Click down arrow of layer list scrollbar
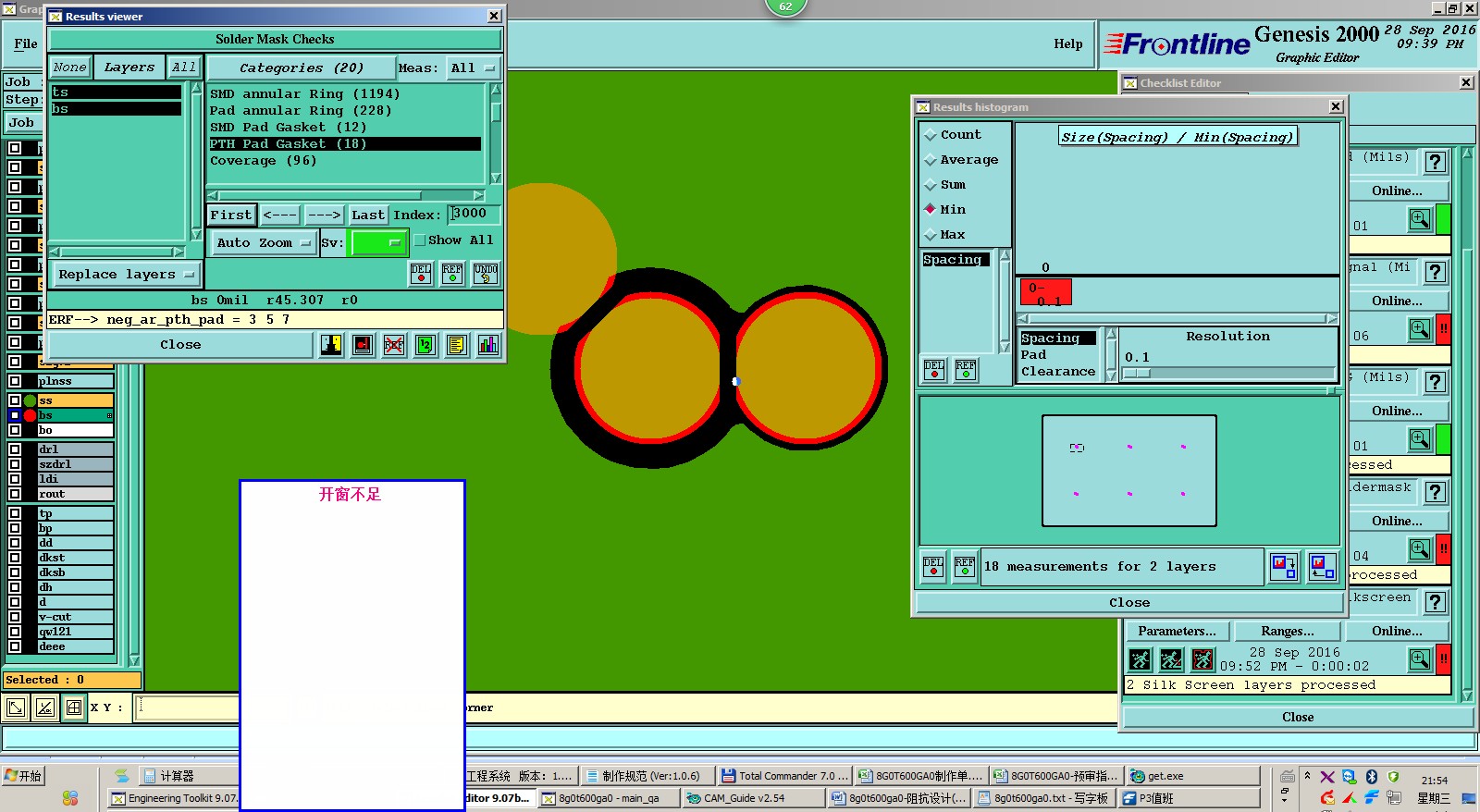 click(134, 660)
